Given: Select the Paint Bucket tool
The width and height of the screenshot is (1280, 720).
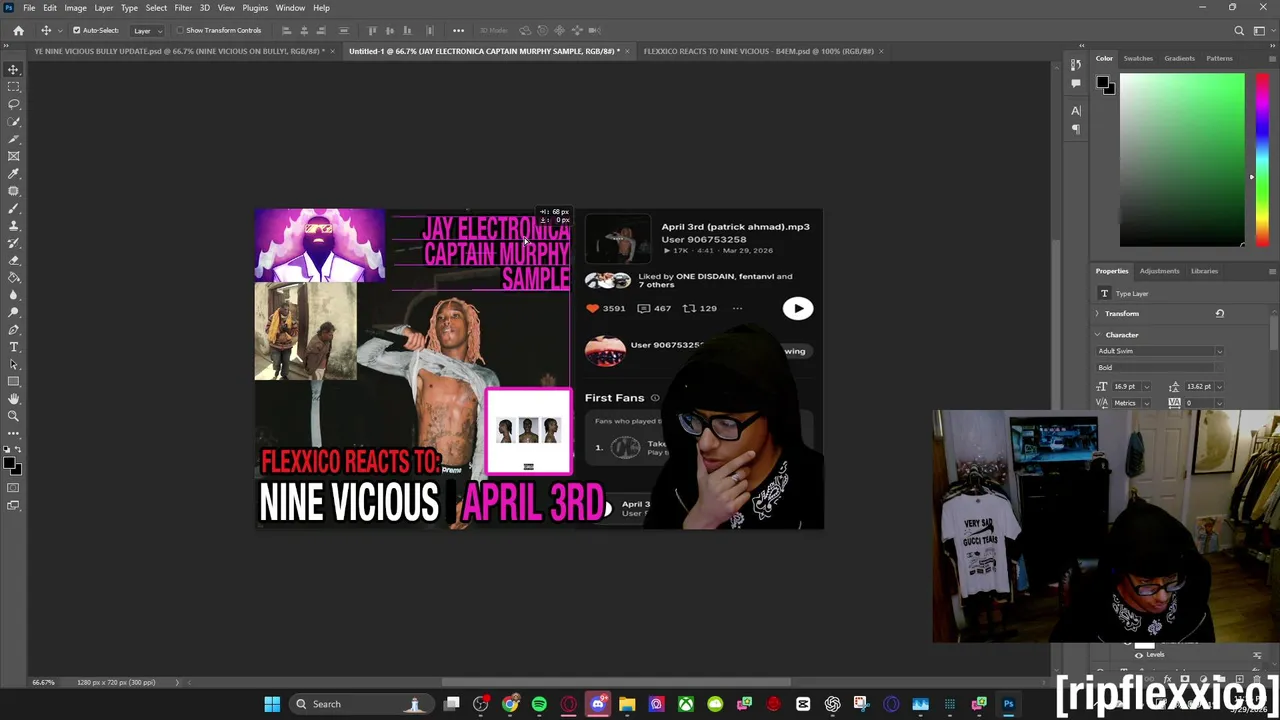Looking at the screenshot, I should [14, 277].
